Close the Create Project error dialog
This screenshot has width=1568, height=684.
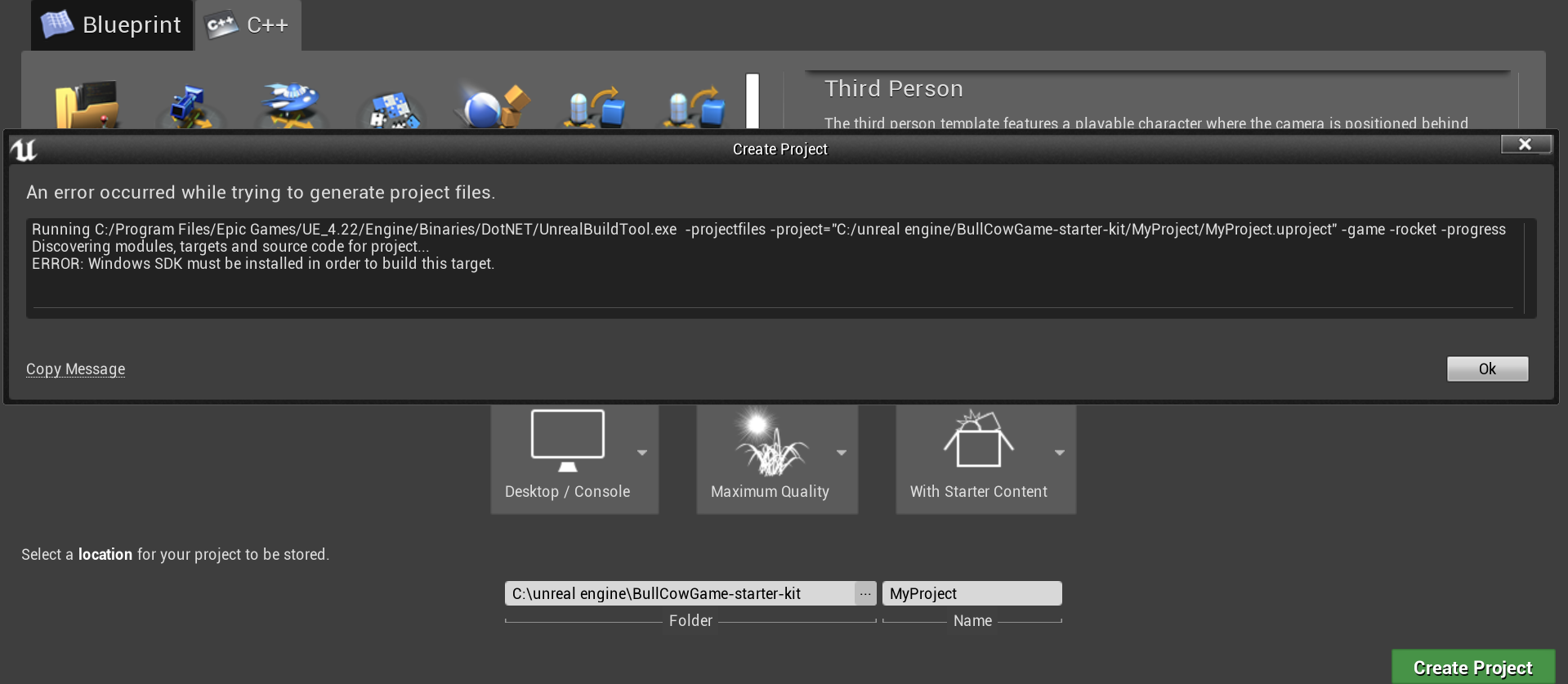click(x=1526, y=144)
